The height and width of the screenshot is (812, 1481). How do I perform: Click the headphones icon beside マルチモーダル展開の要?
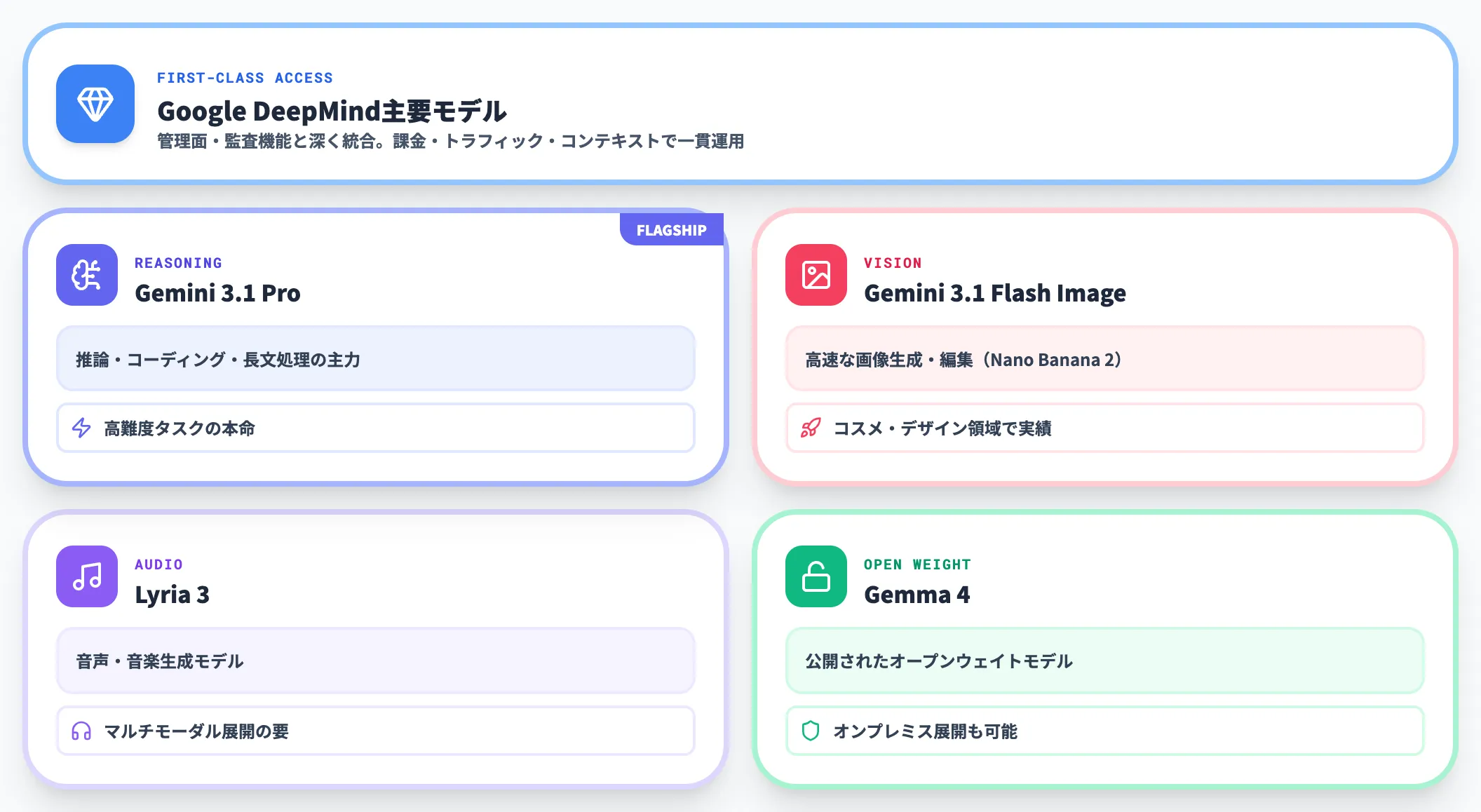[82, 731]
